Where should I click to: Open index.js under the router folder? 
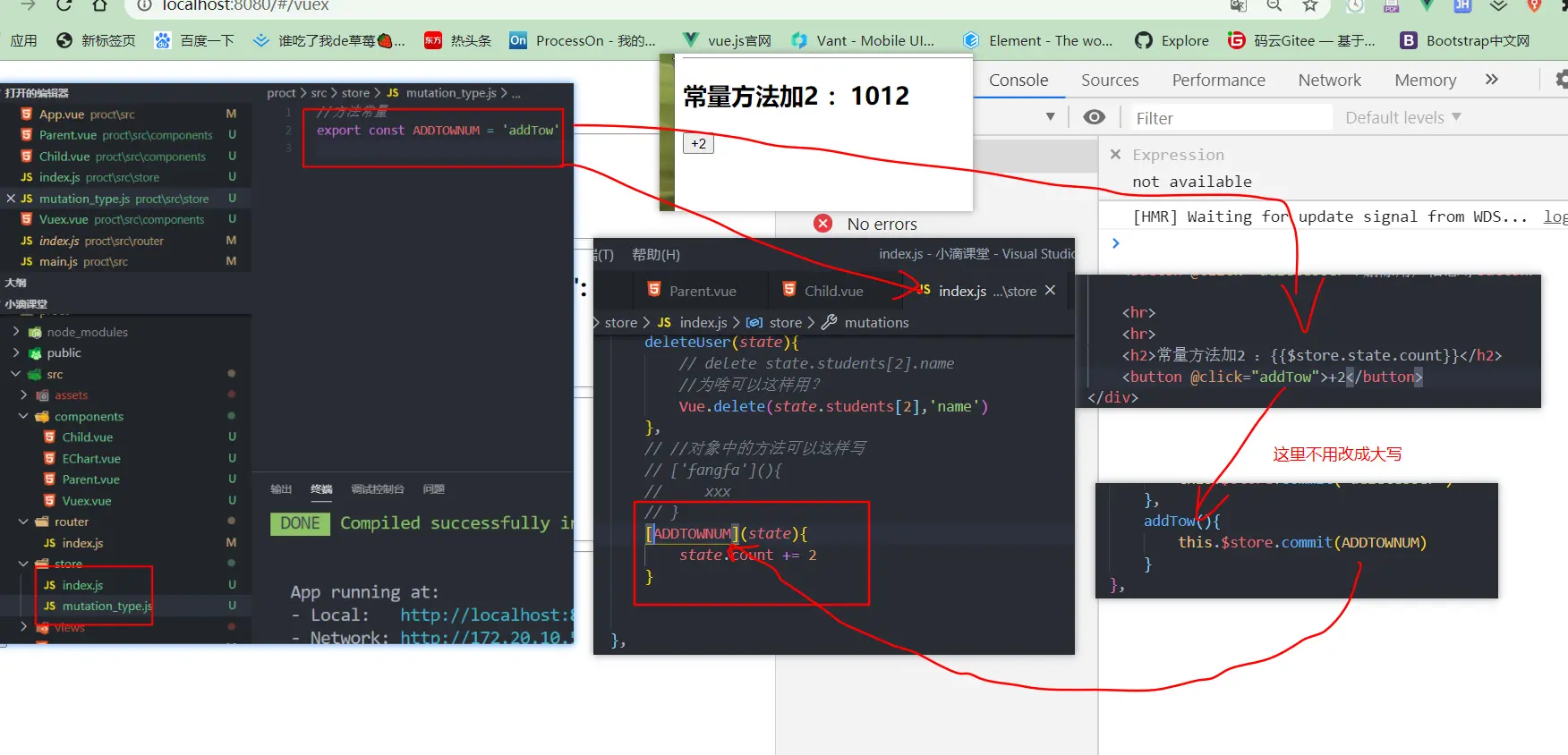click(82, 543)
